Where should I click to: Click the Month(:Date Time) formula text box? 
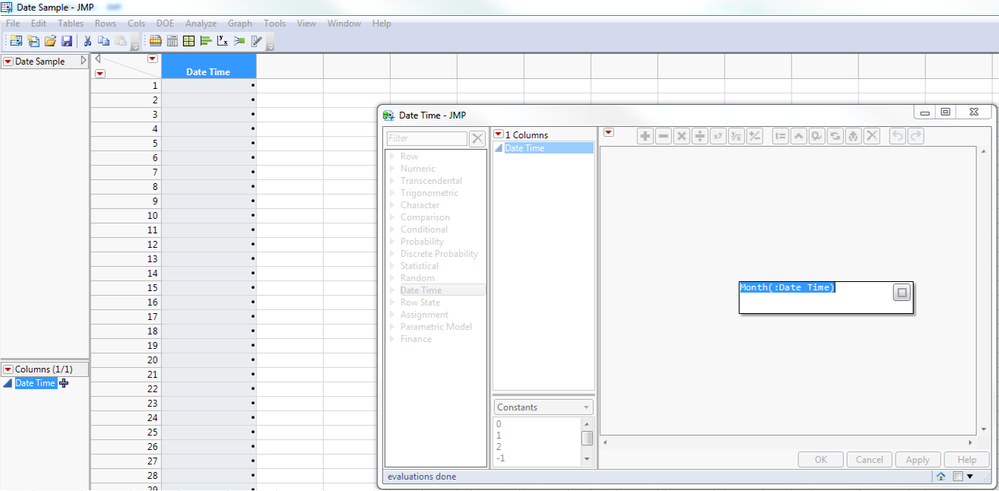826,297
